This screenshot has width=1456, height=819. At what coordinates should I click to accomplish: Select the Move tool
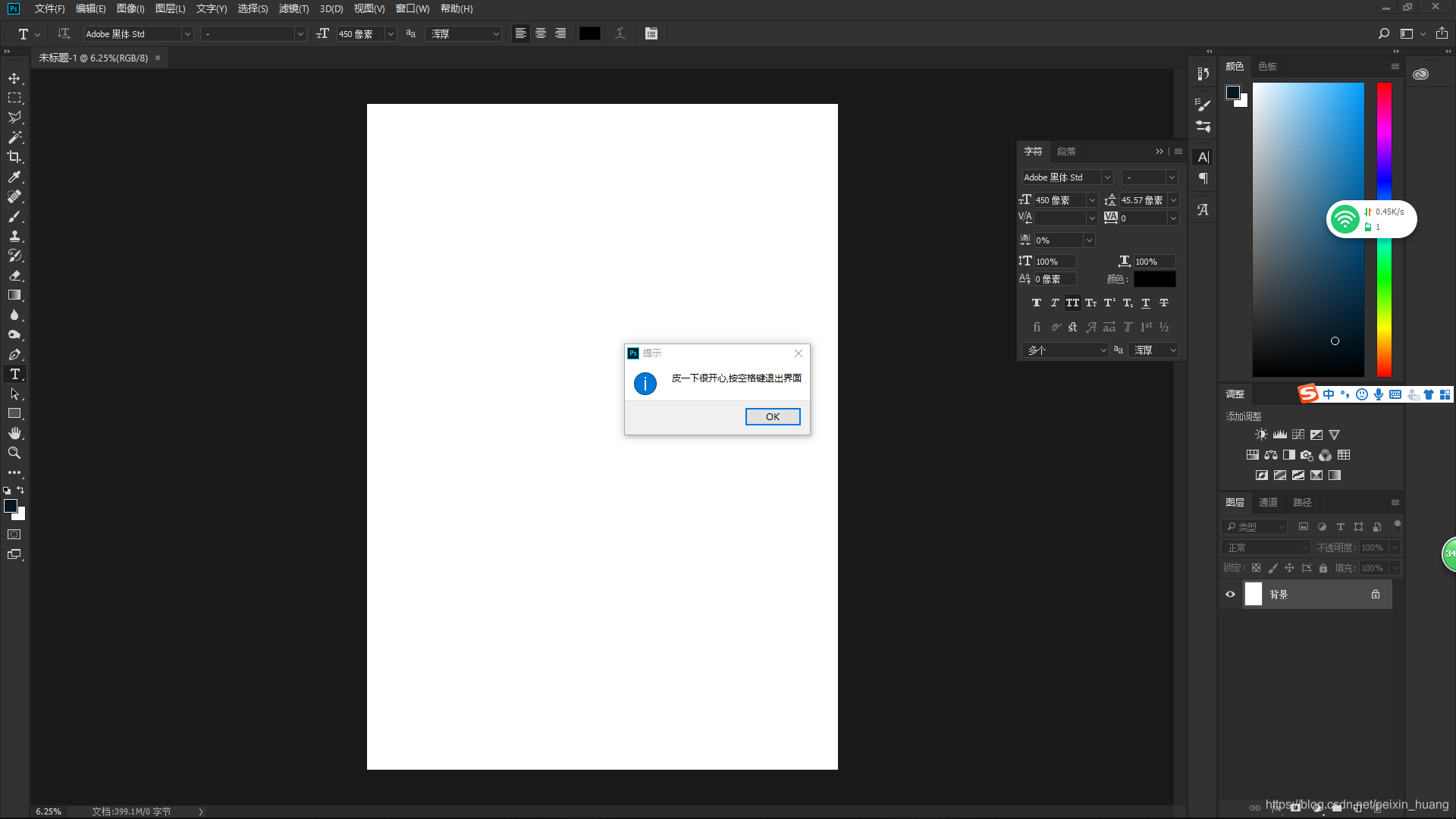[14, 79]
